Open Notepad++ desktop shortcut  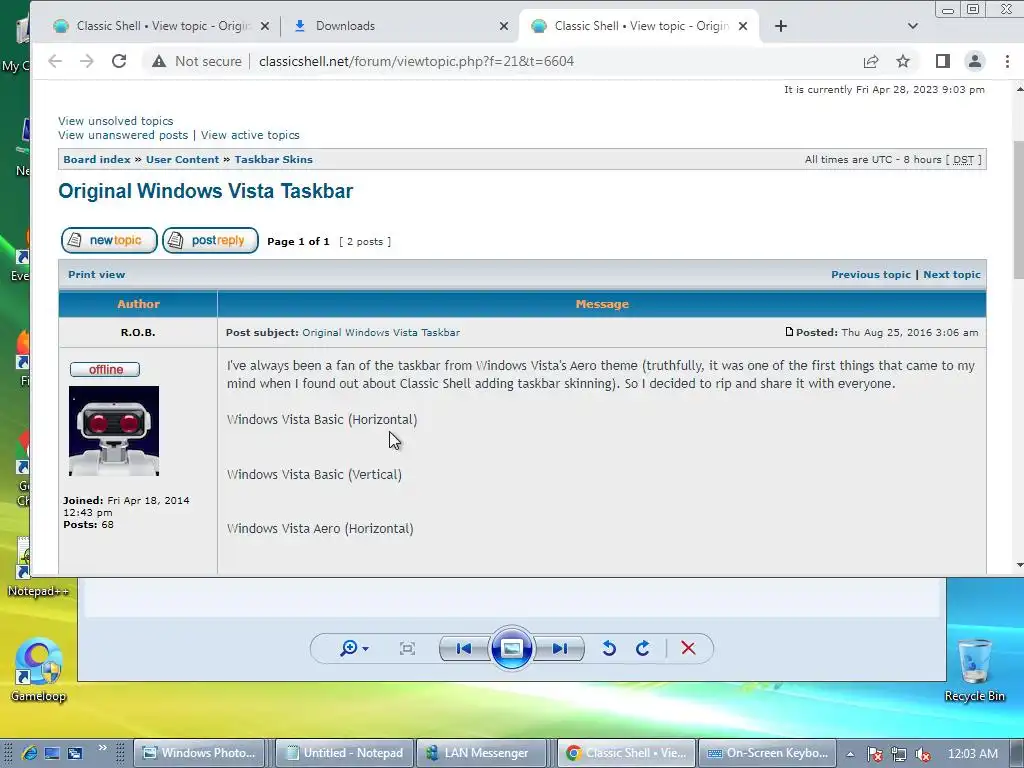[37, 567]
